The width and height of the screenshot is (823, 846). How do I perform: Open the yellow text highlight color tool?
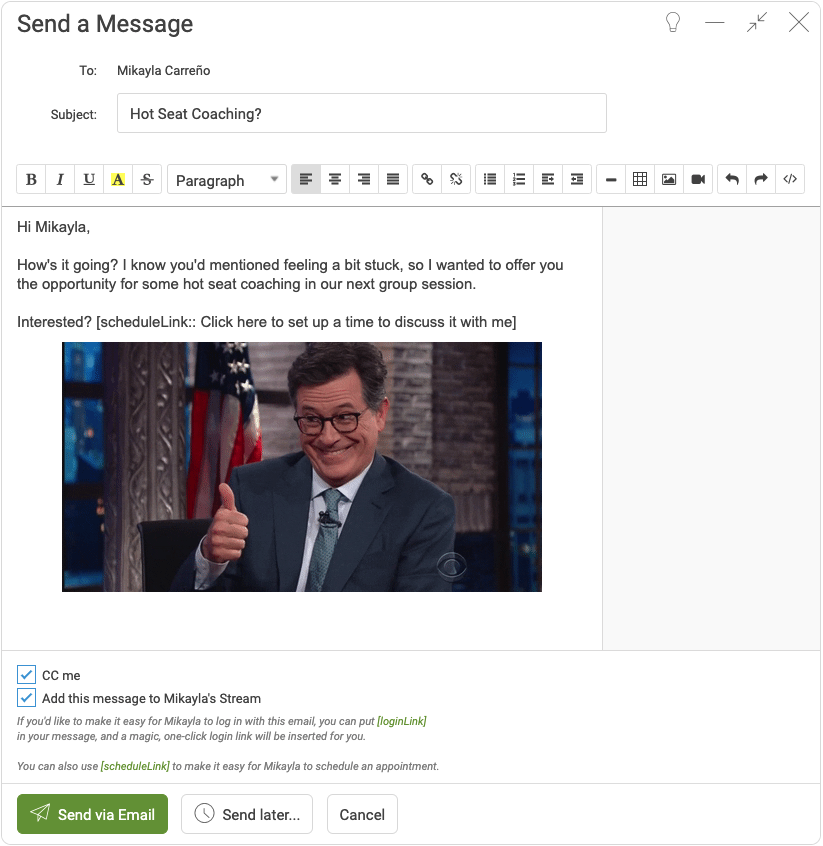(x=118, y=179)
